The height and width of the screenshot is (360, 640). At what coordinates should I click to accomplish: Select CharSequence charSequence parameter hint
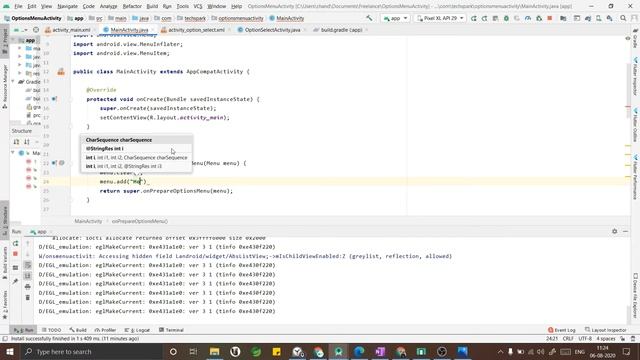pos(136,140)
